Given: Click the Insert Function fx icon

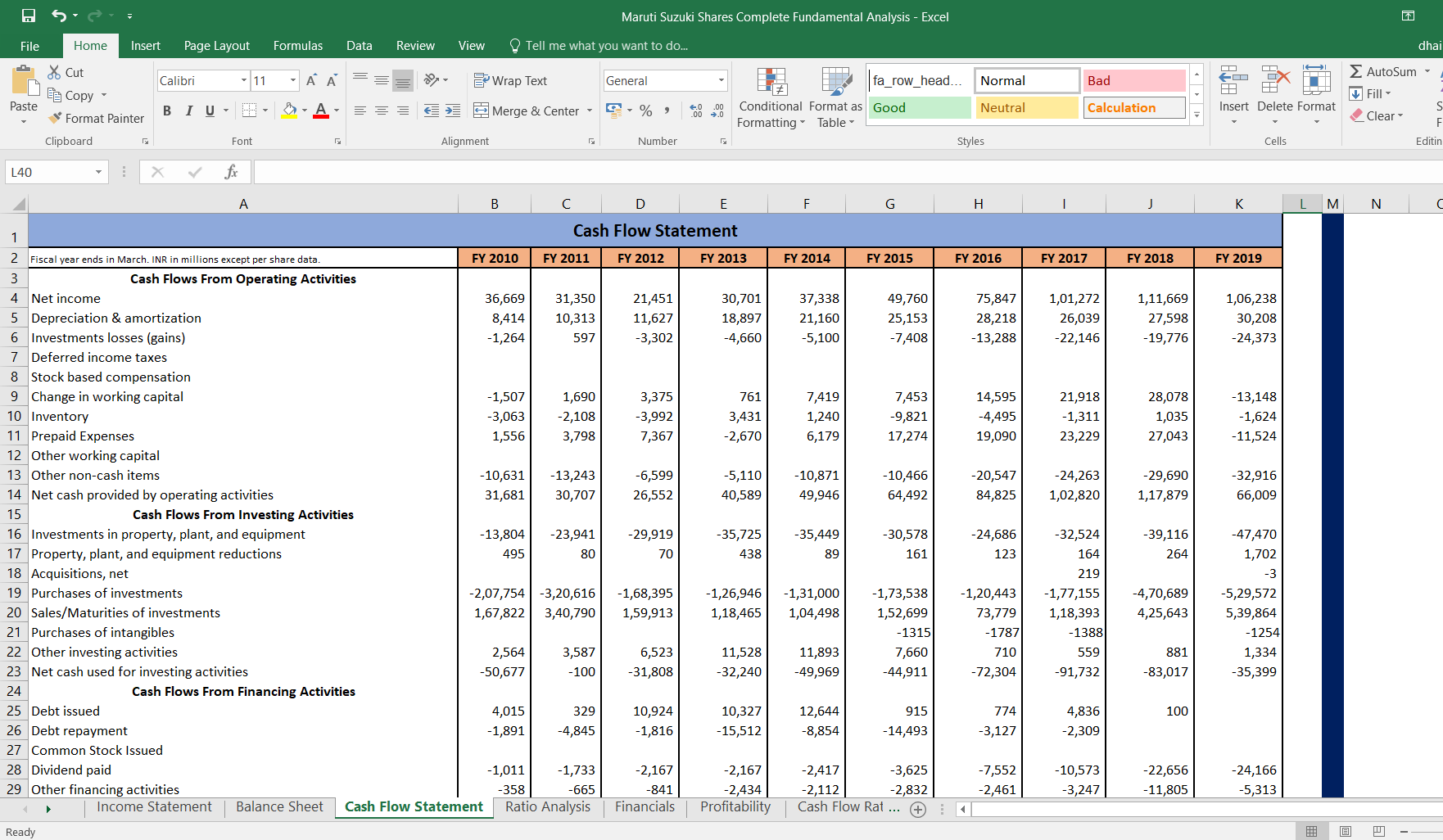Looking at the screenshot, I should coord(231,172).
